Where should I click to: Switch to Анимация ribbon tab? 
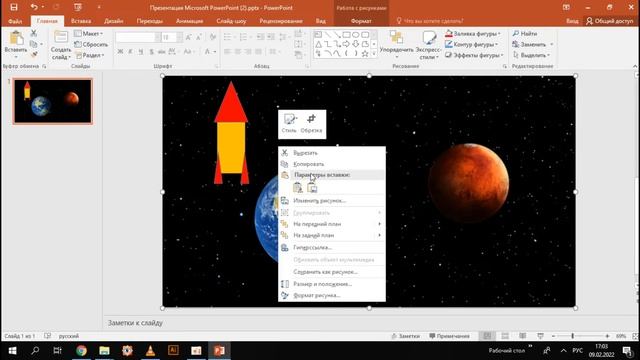pyautogui.click(x=189, y=21)
